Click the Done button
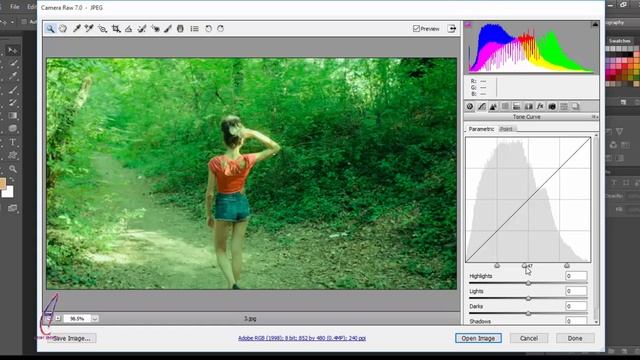 coord(575,338)
